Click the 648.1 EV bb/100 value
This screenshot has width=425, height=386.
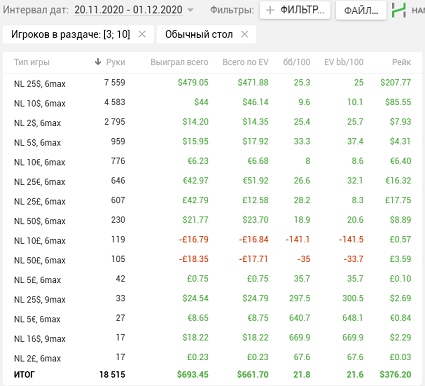click(x=353, y=318)
